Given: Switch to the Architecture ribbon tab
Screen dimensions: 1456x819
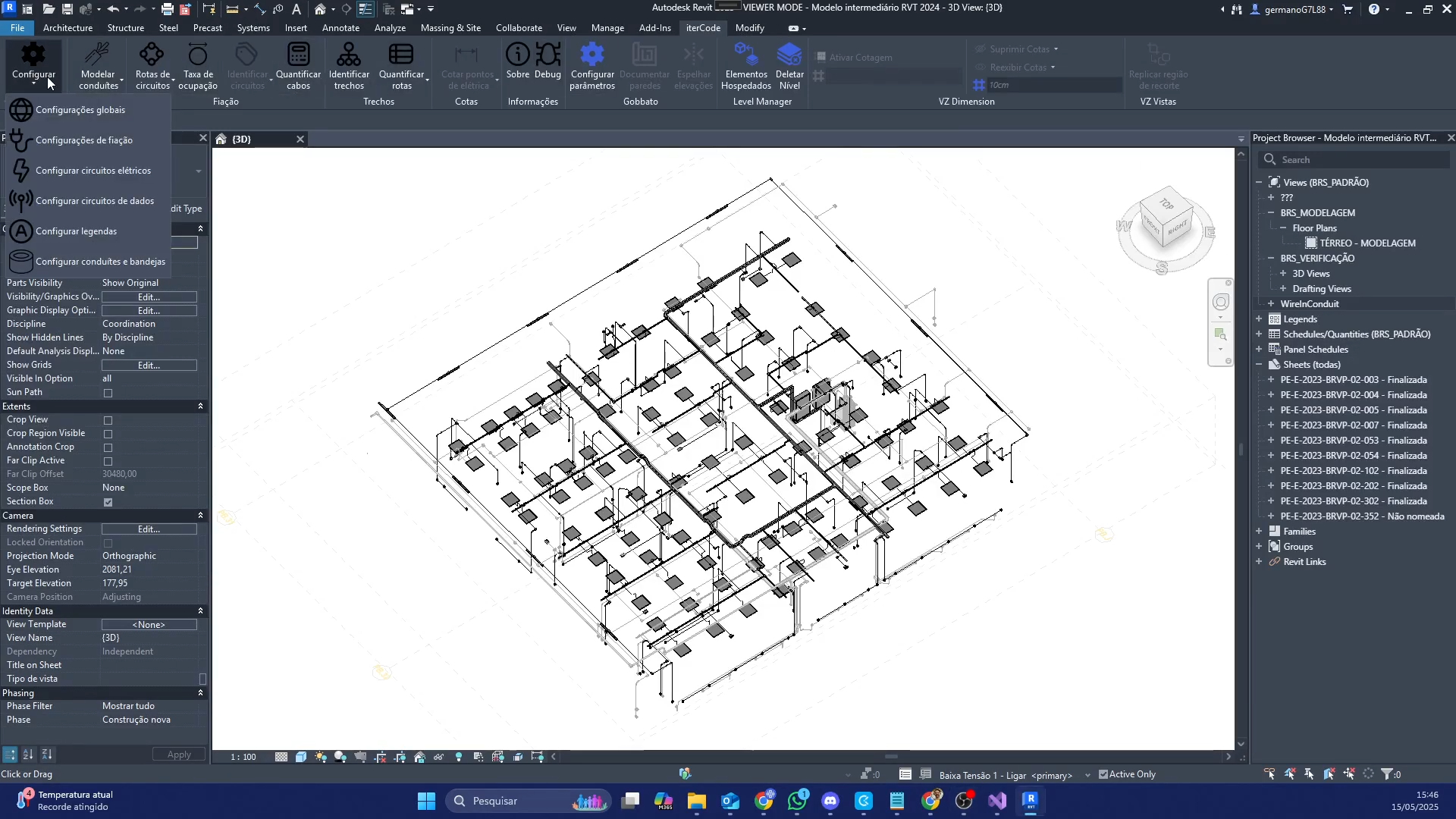Looking at the screenshot, I should coord(67,28).
